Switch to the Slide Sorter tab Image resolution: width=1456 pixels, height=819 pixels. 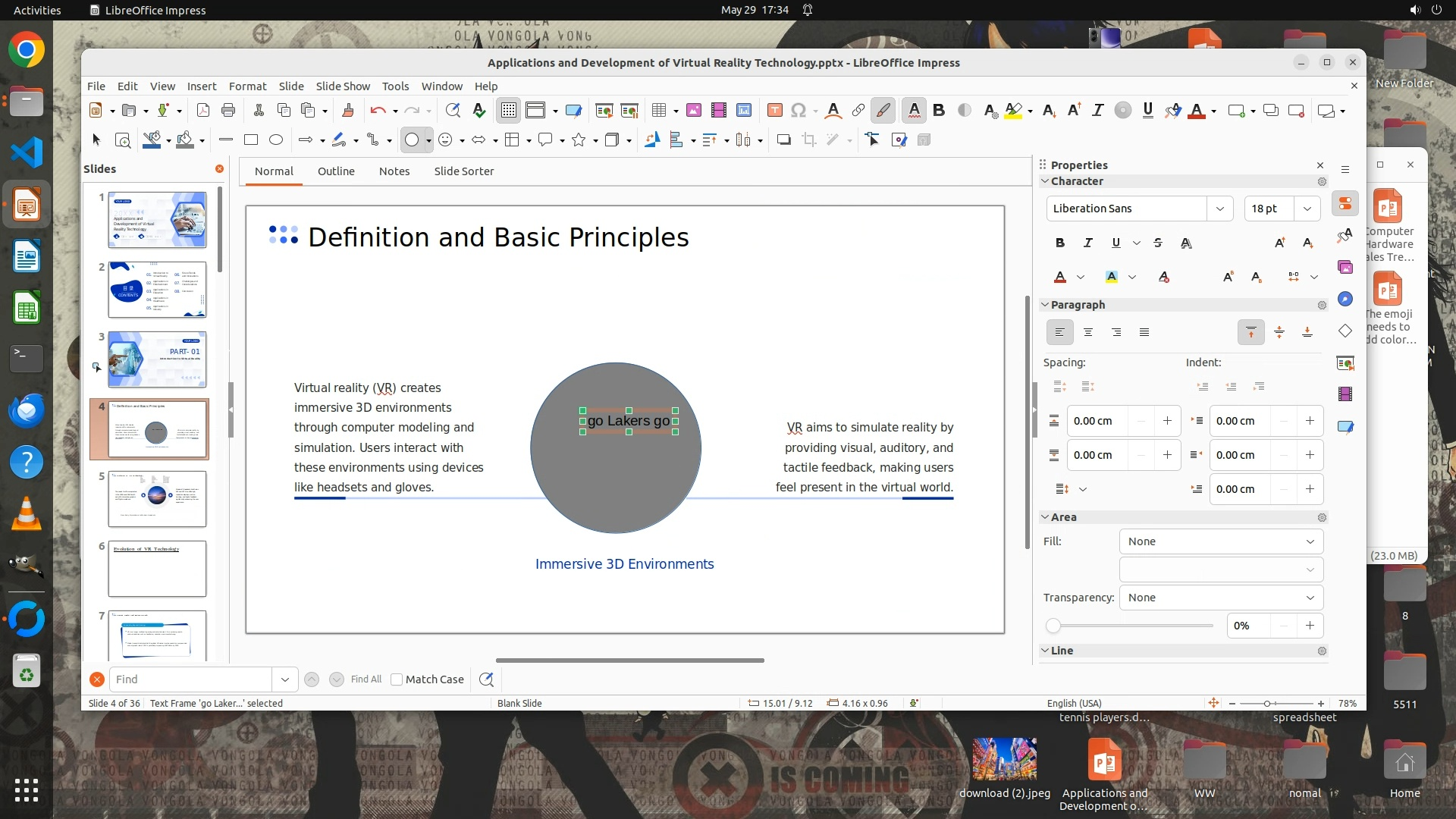463,171
